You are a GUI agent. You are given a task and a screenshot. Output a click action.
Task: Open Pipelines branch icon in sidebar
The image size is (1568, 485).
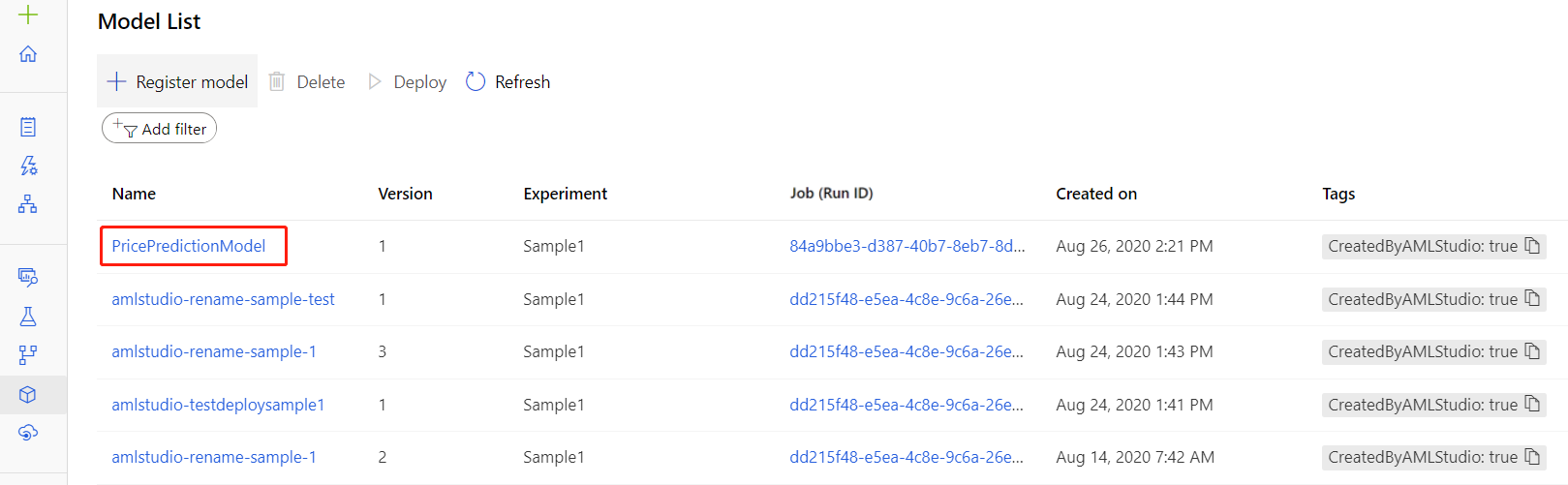[28, 355]
